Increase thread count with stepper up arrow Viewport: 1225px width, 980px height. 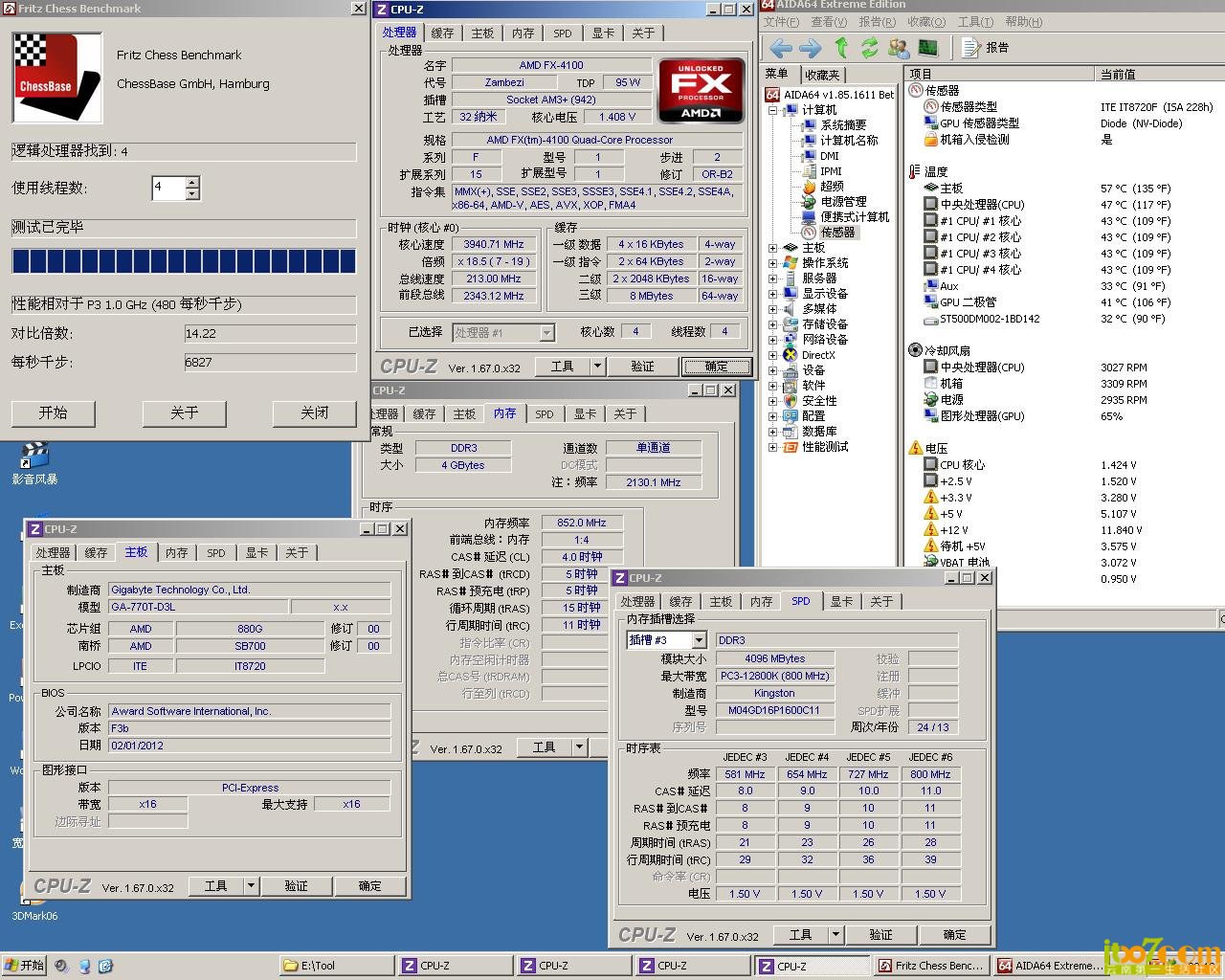pos(192,182)
